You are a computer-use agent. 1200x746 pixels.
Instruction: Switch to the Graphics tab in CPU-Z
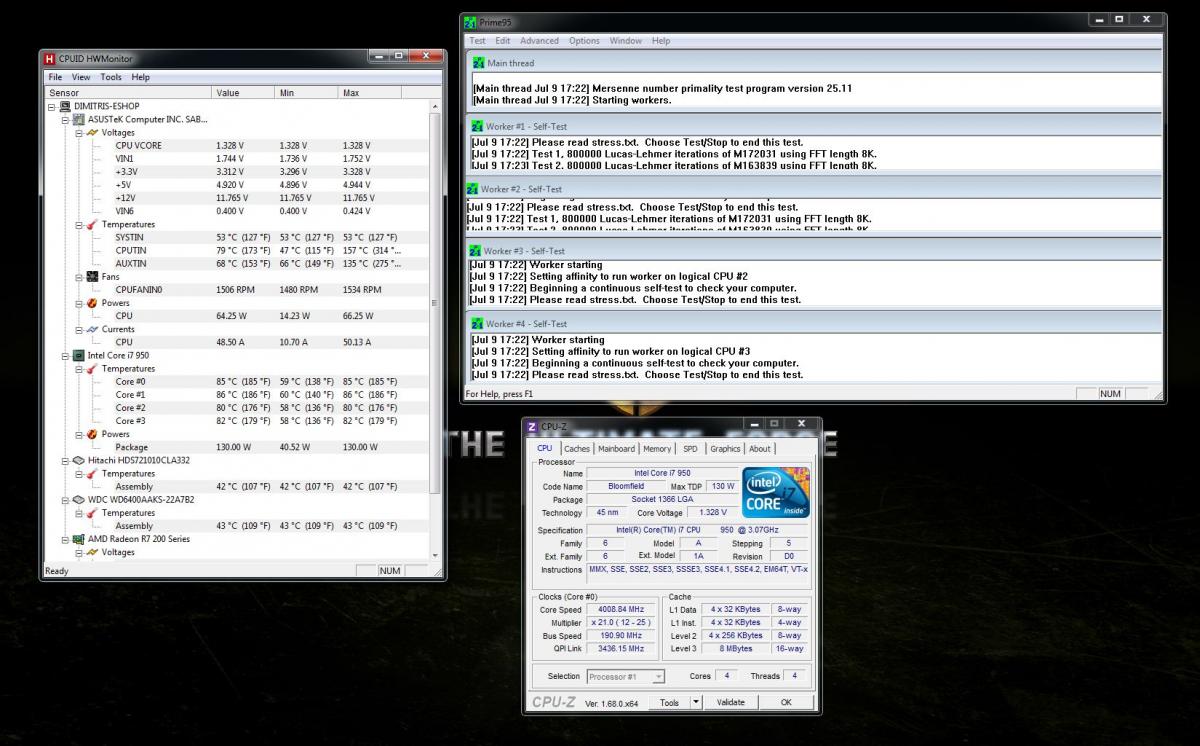point(725,449)
